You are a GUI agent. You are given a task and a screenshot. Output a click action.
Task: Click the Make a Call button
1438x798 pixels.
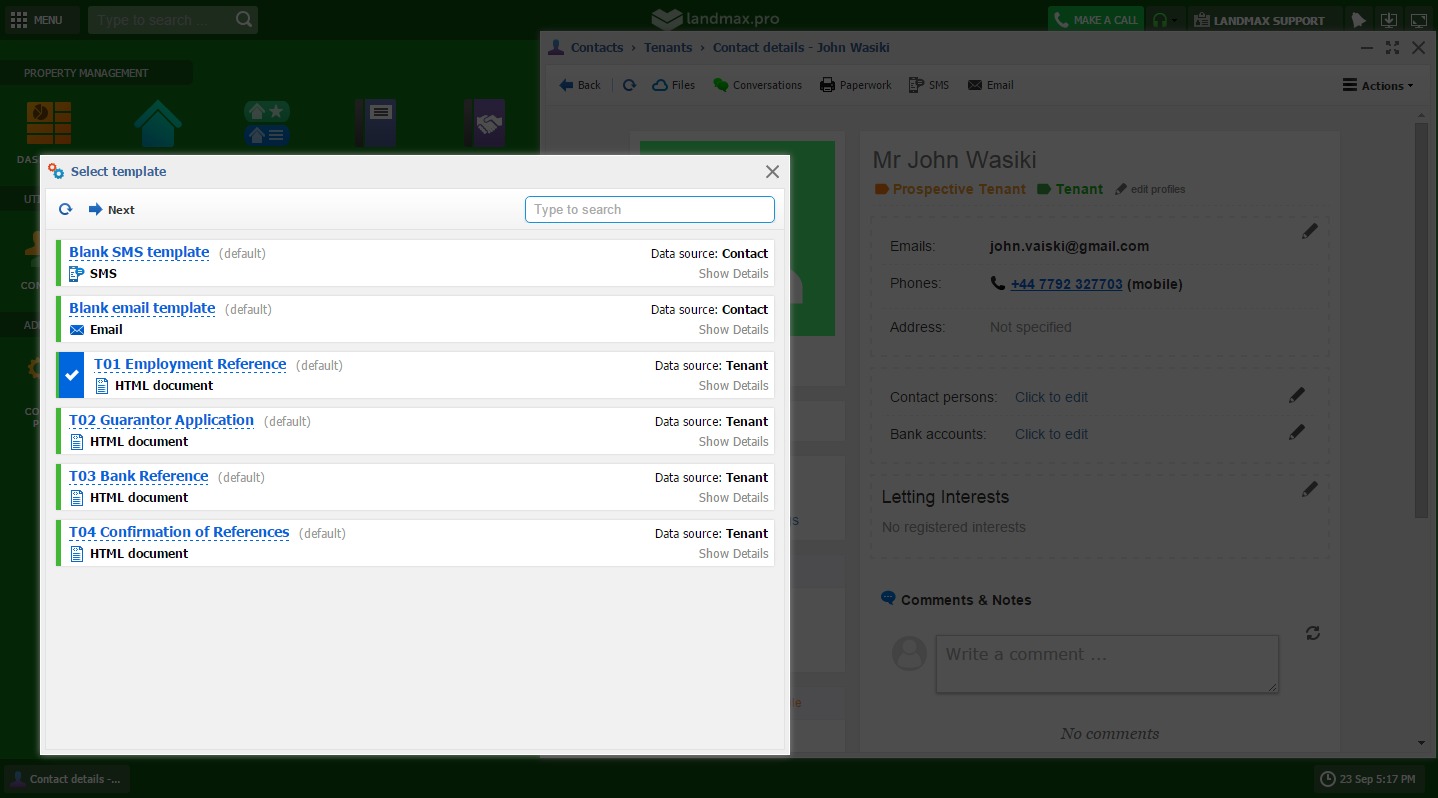pos(1094,20)
